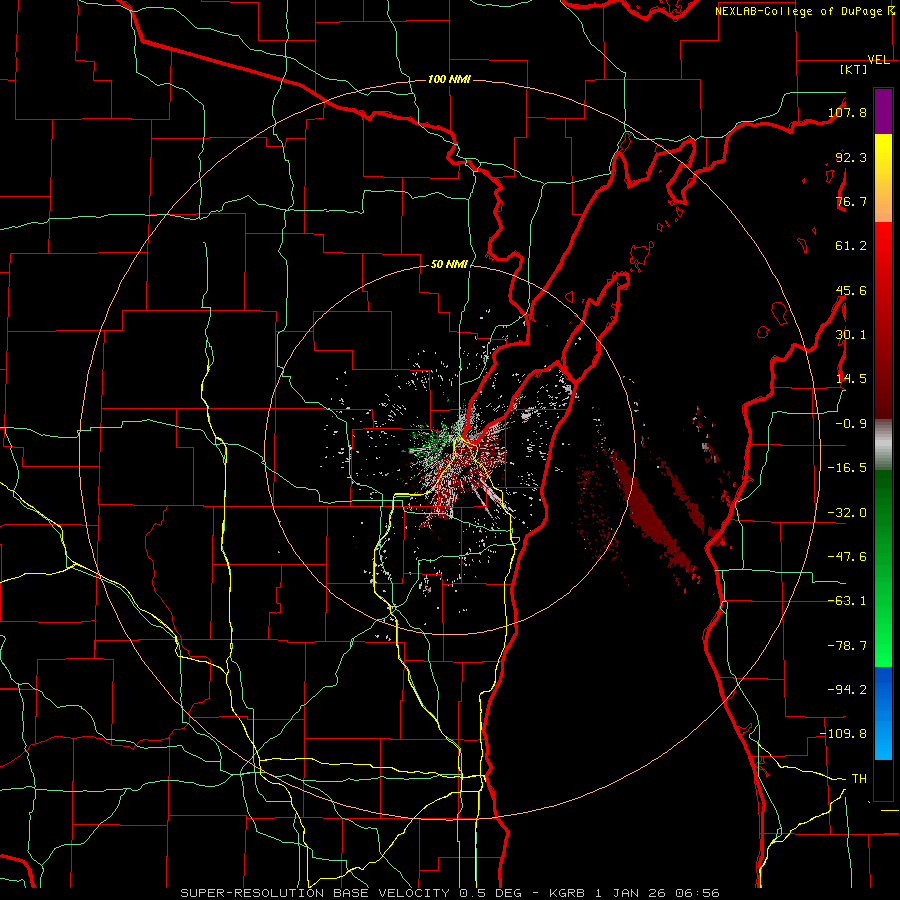Click the purple top segment of color bar
The image size is (900, 900).
pyautogui.click(x=883, y=111)
